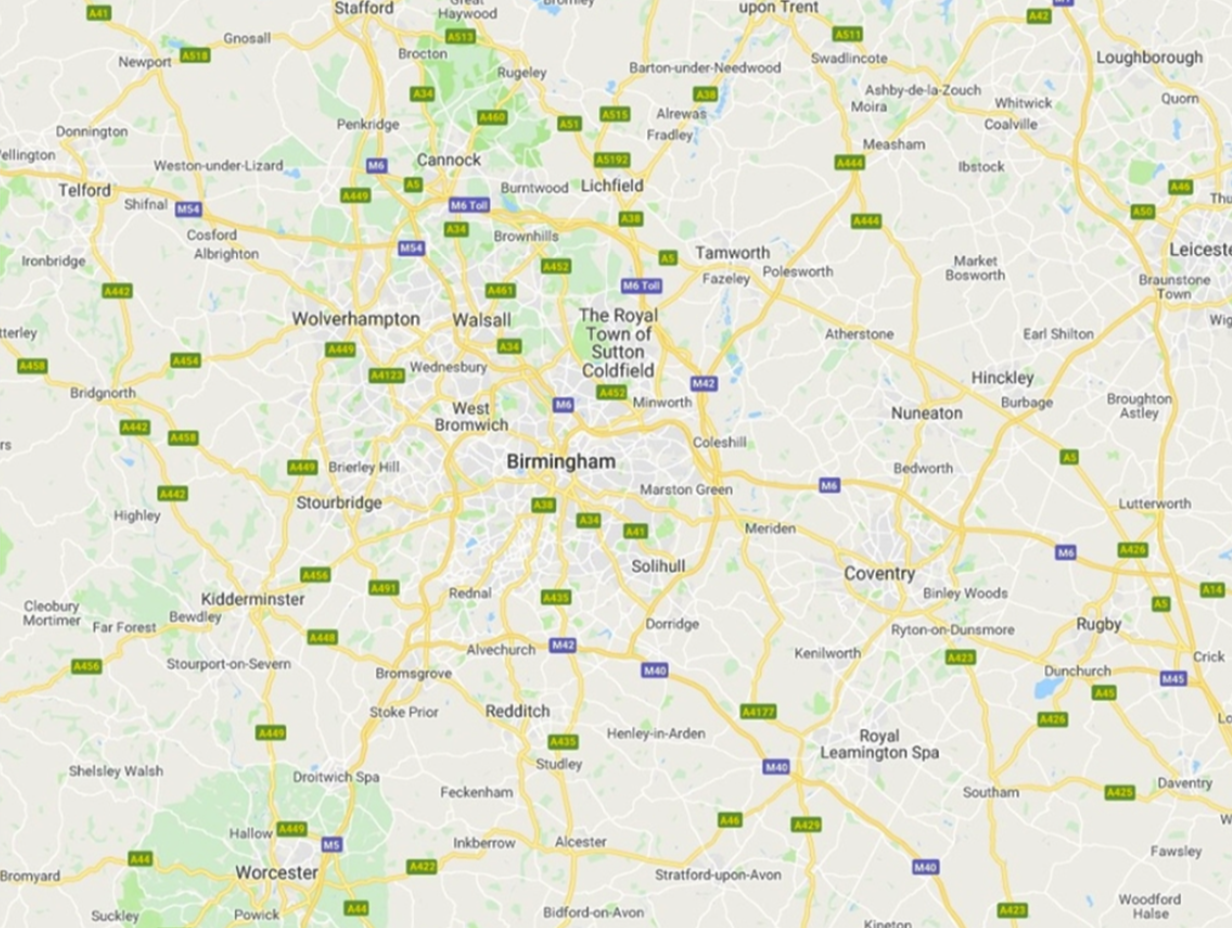Click the M5 shield north of Worcester
This screenshot has height=928, width=1232.
click(332, 845)
